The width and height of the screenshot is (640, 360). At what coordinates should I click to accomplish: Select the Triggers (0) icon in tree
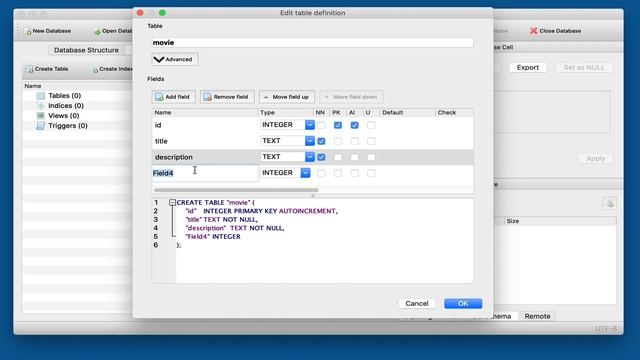pyautogui.click(x=40, y=126)
